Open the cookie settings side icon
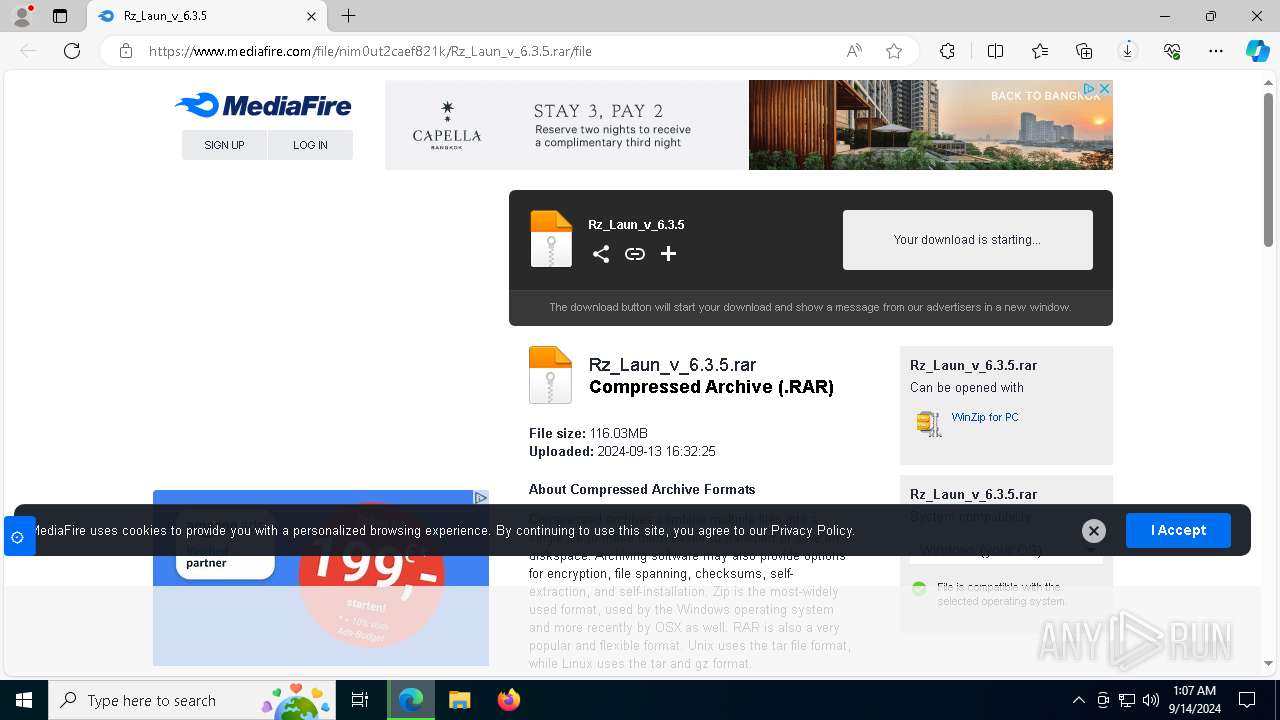 (x=18, y=537)
